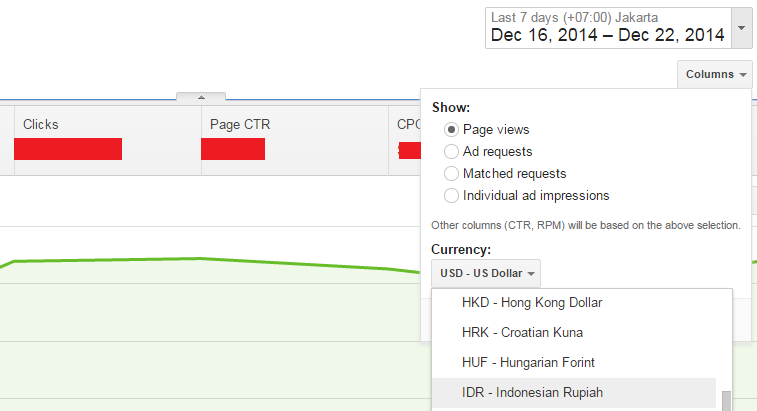Click the currency list scrollbar thumb
Image resolution: width=757 pixels, height=411 pixels.
click(727, 401)
